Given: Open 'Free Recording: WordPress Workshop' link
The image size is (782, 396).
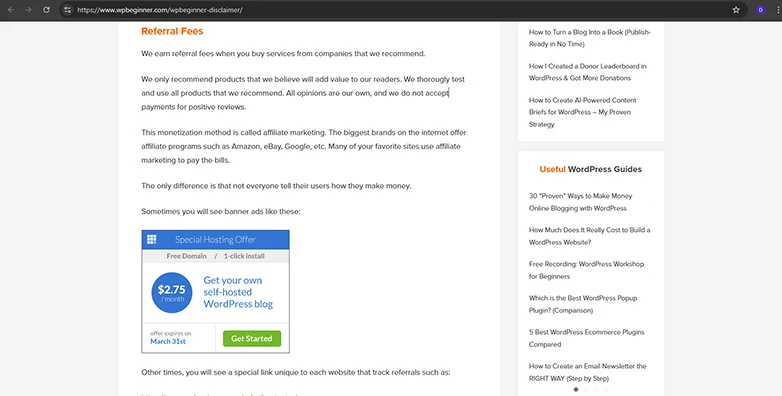Looking at the screenshot, I should tap(586, 270).
